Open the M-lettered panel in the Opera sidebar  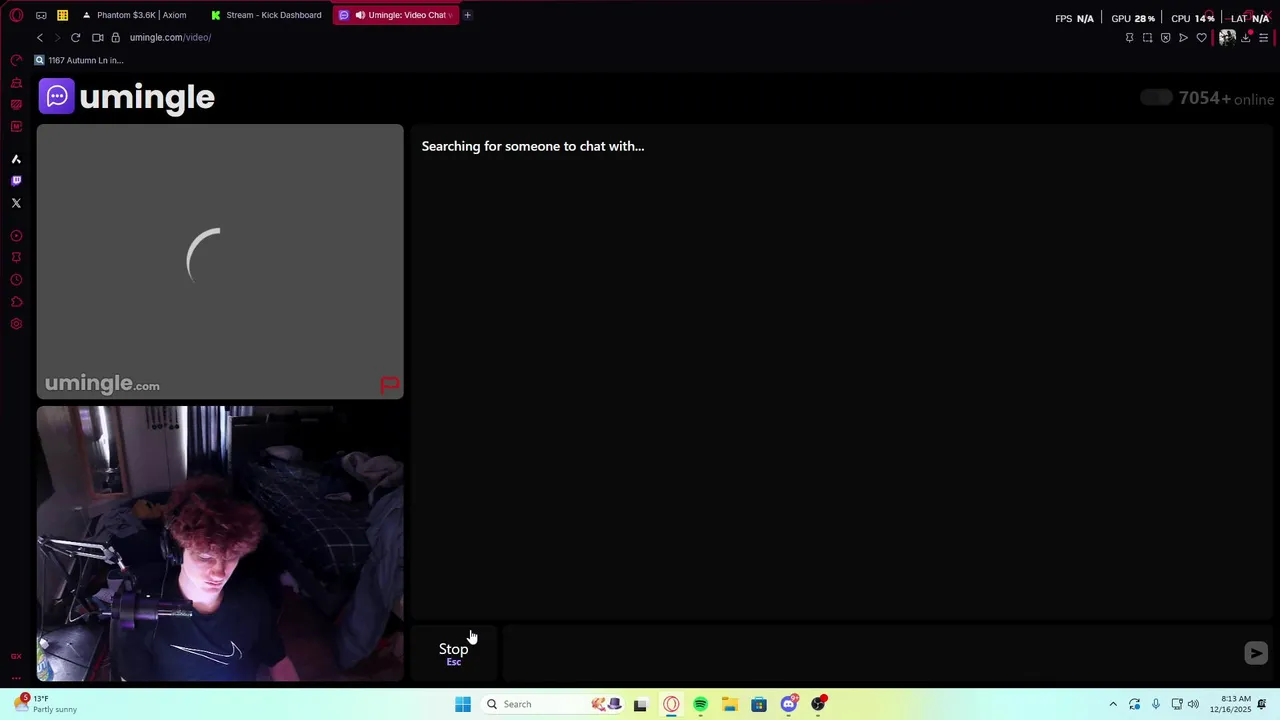pos(16,127)
